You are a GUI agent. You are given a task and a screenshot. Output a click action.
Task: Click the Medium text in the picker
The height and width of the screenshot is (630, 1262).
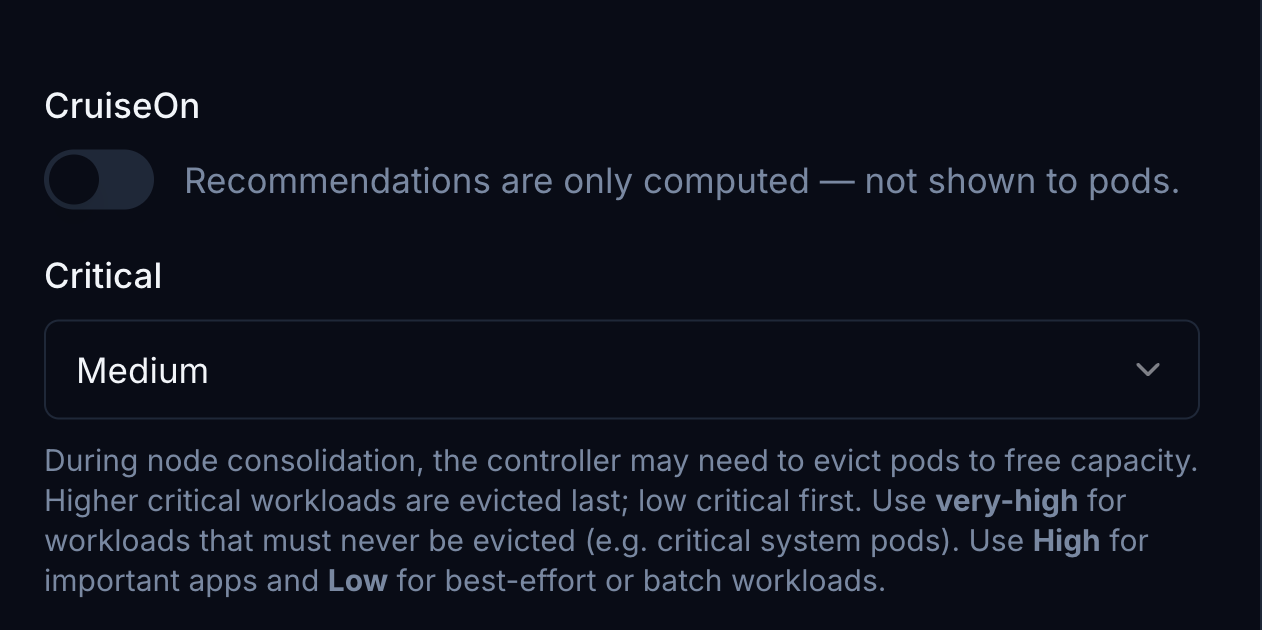tap(143, 369)
